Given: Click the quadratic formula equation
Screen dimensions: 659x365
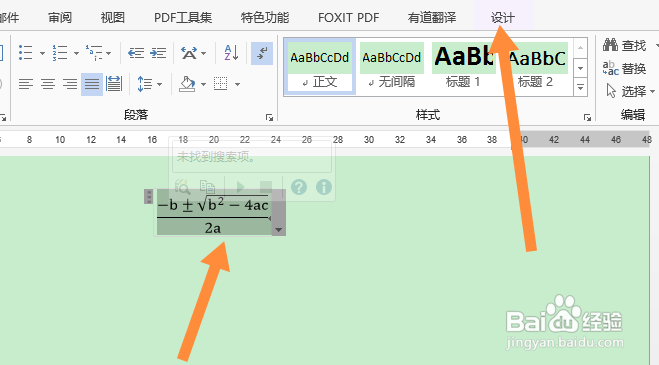Looking at the screenshot, I should tap(213, 212).
